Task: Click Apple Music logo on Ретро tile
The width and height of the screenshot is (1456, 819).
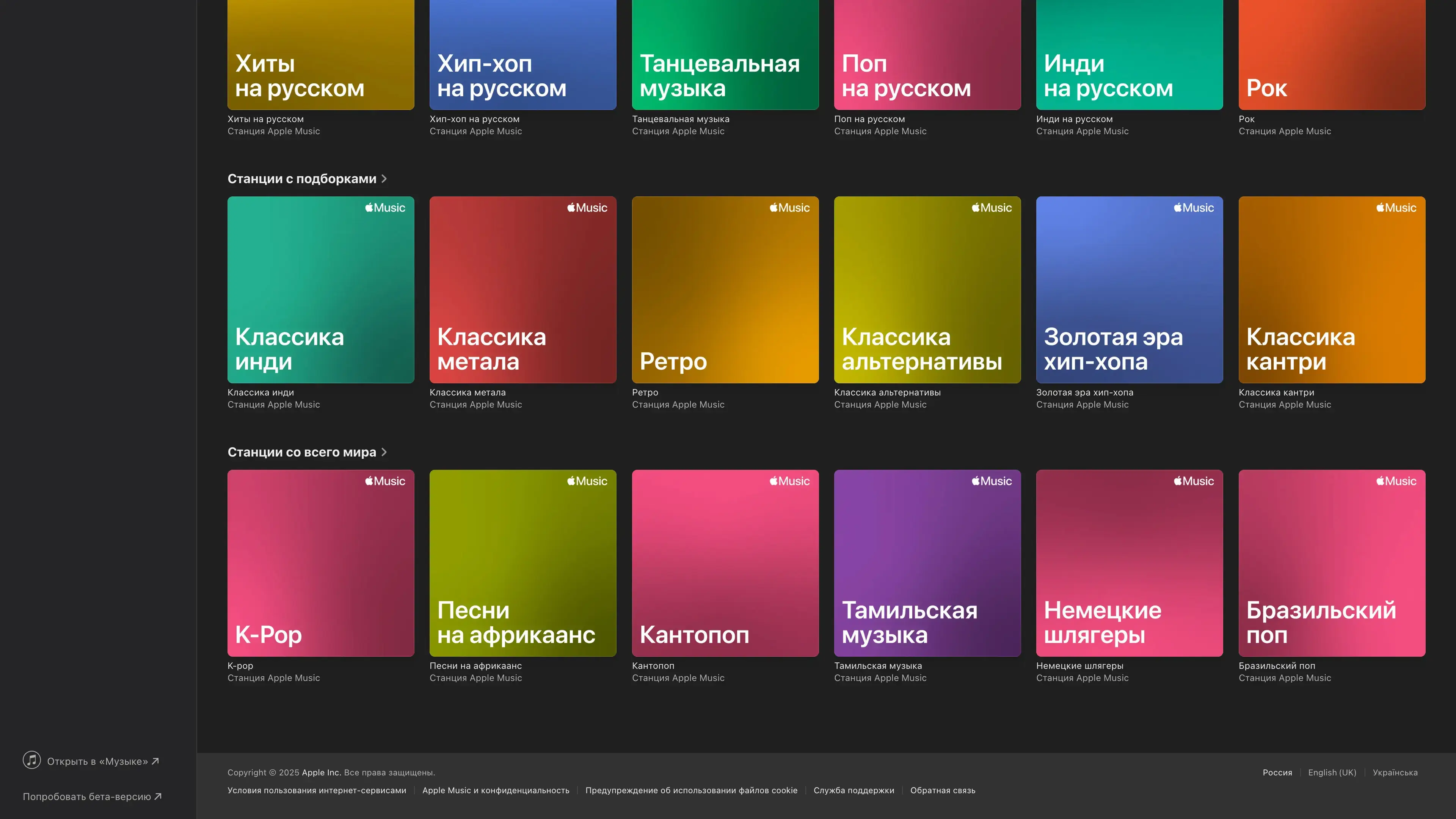Action: tap(789, 208)
